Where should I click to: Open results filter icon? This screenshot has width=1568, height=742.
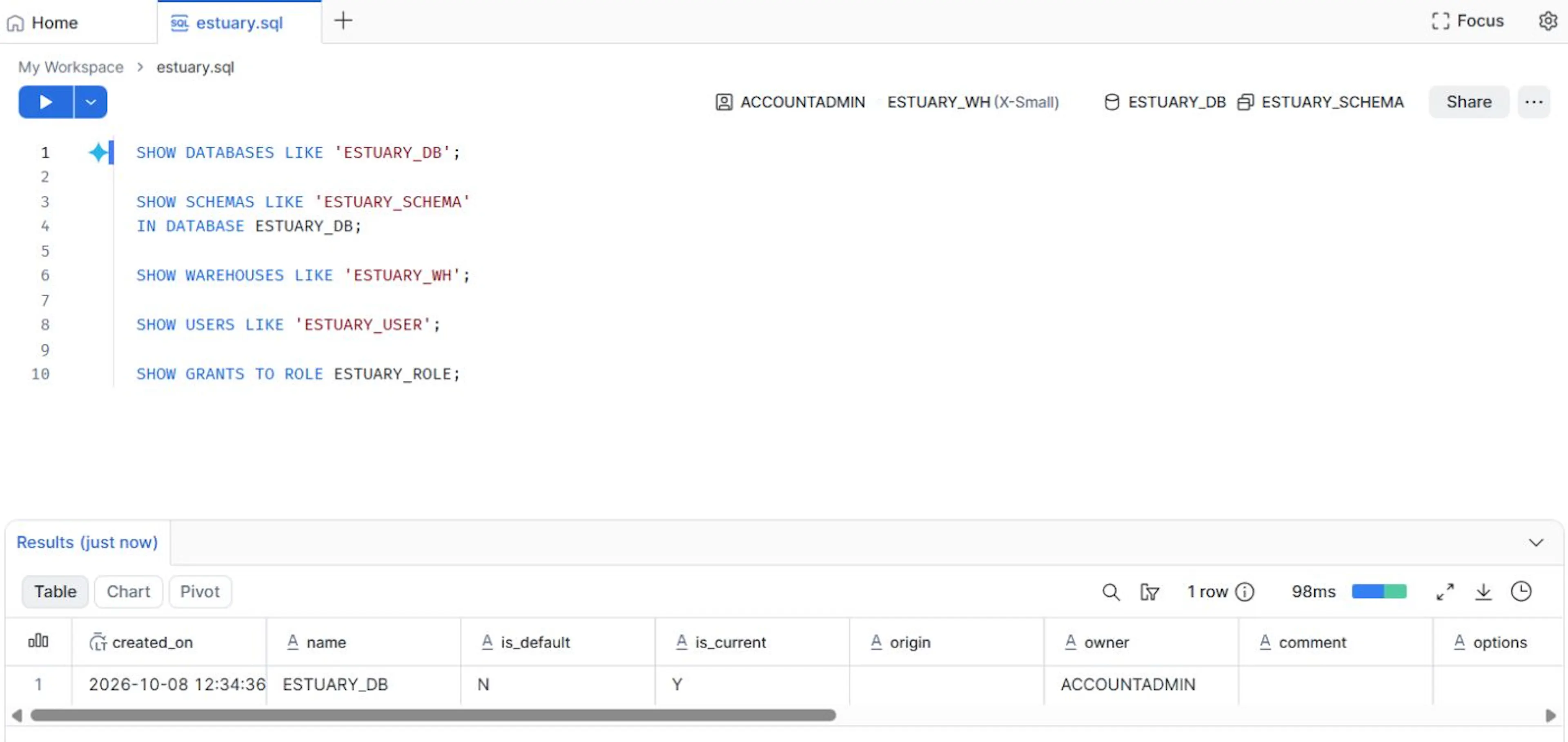coord(1149,592)
